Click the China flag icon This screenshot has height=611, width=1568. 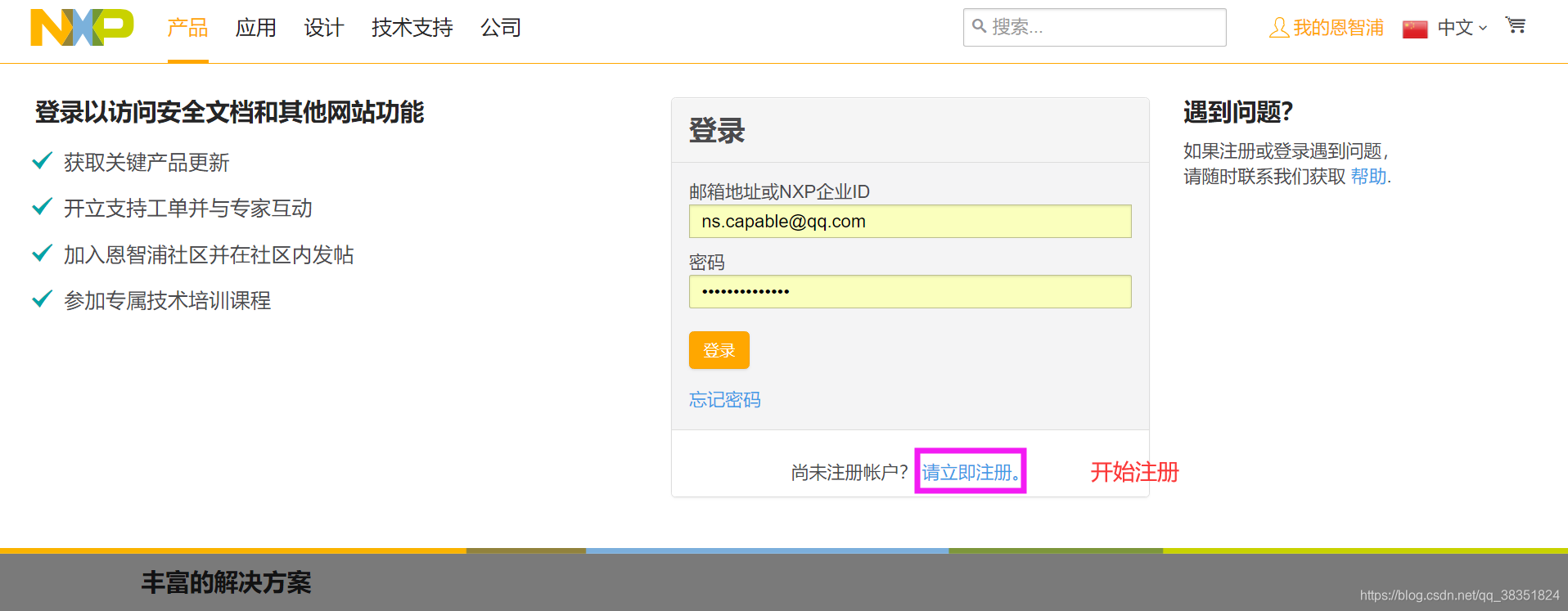pos(1415,29)
